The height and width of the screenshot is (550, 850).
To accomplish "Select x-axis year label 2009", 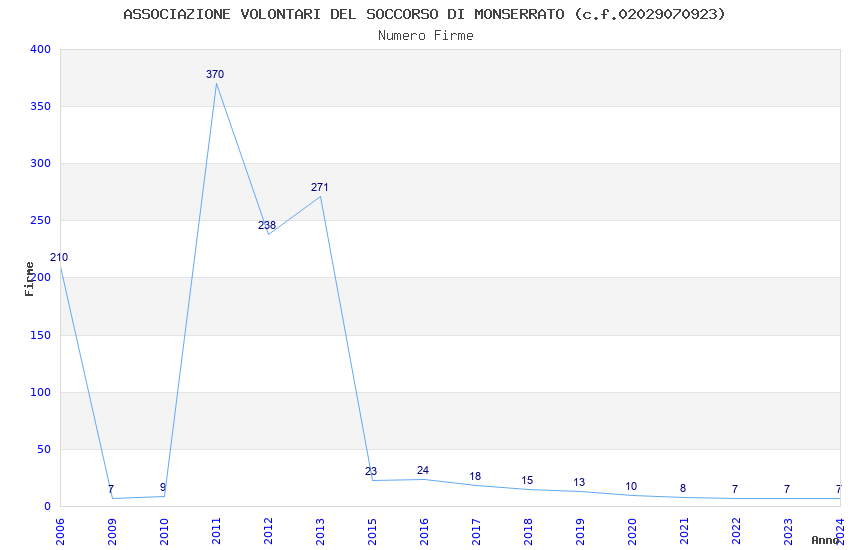I will pos(112,532).
